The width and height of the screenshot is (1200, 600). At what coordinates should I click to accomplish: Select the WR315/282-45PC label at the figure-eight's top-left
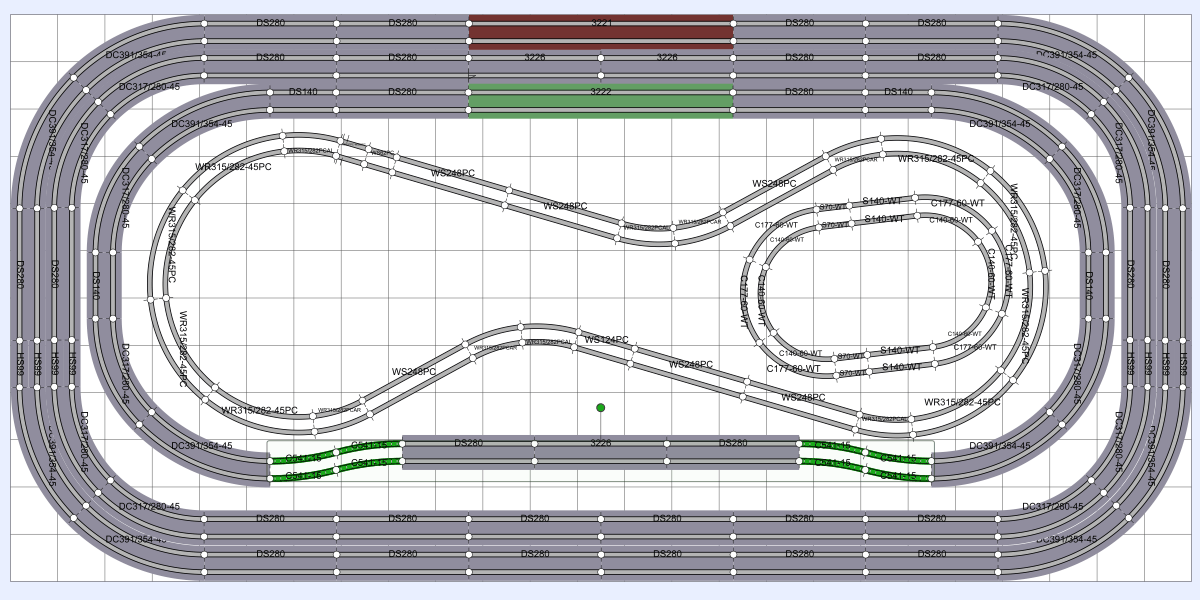click(234, 167)
